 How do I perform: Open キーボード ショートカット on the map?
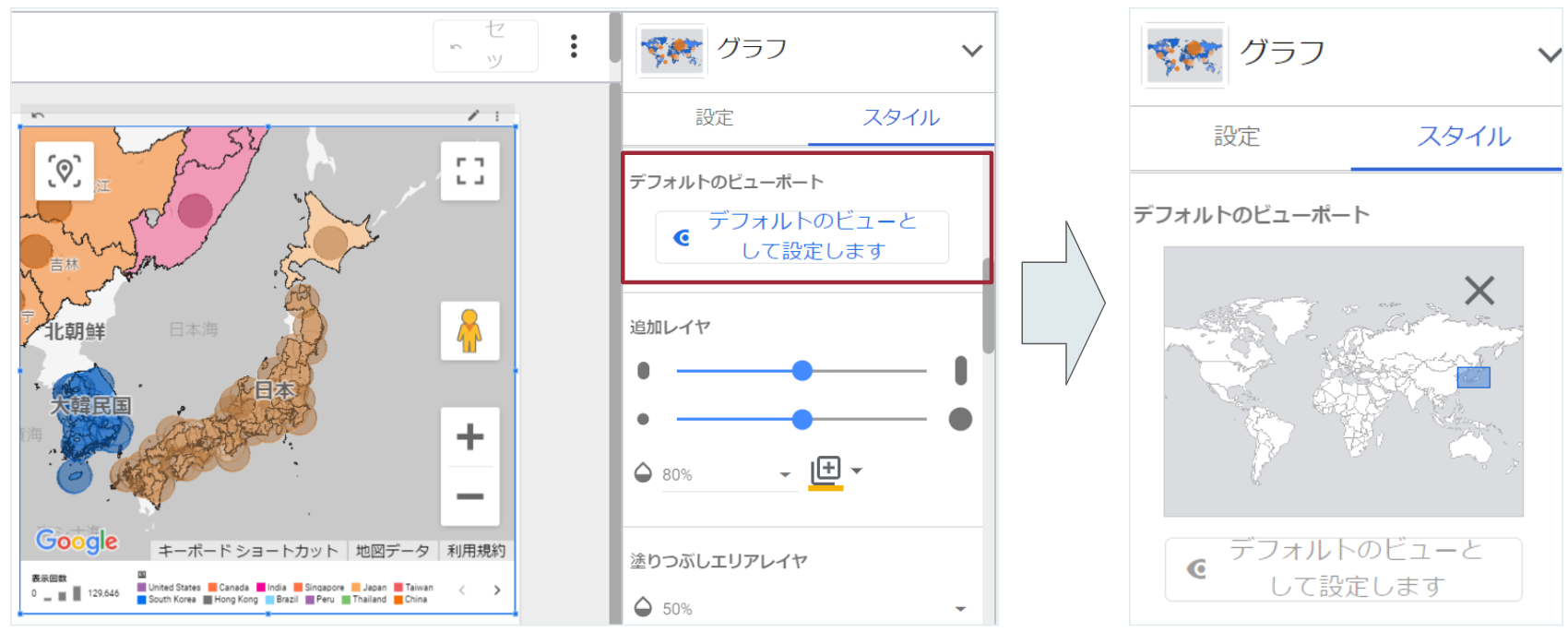[248, 551]
